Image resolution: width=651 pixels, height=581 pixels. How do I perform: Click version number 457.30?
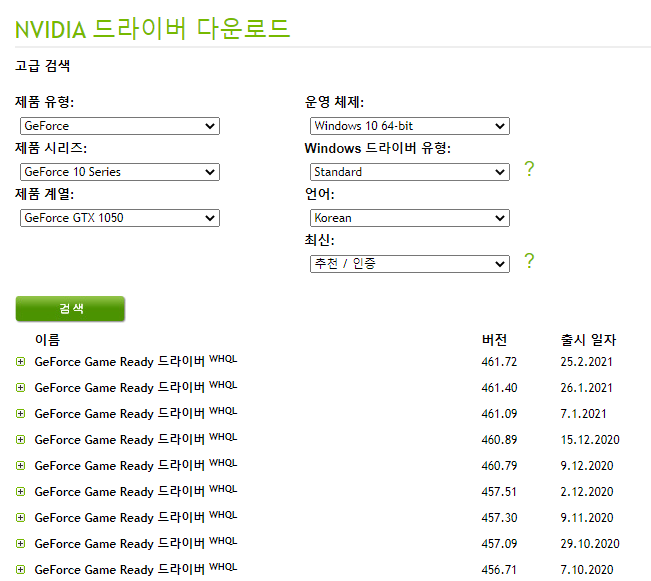[x=499, y=517]
